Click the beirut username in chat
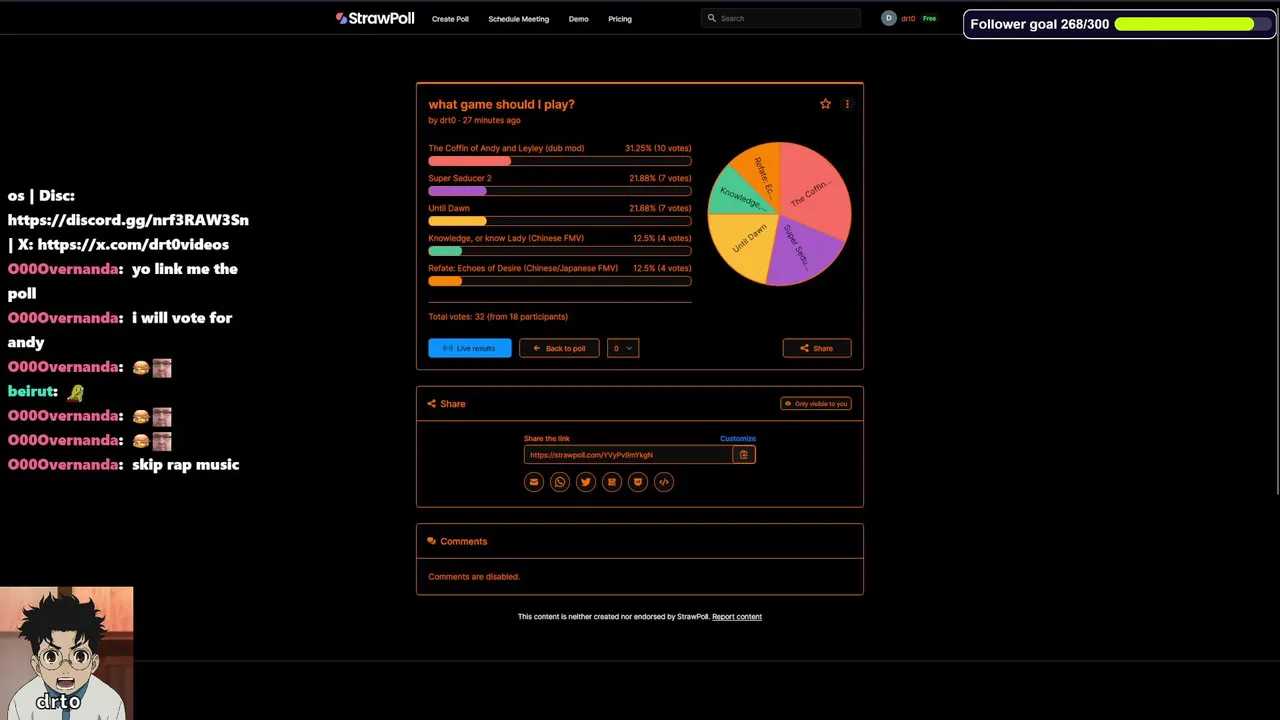The image size is (1280, 720). point(30,392)
